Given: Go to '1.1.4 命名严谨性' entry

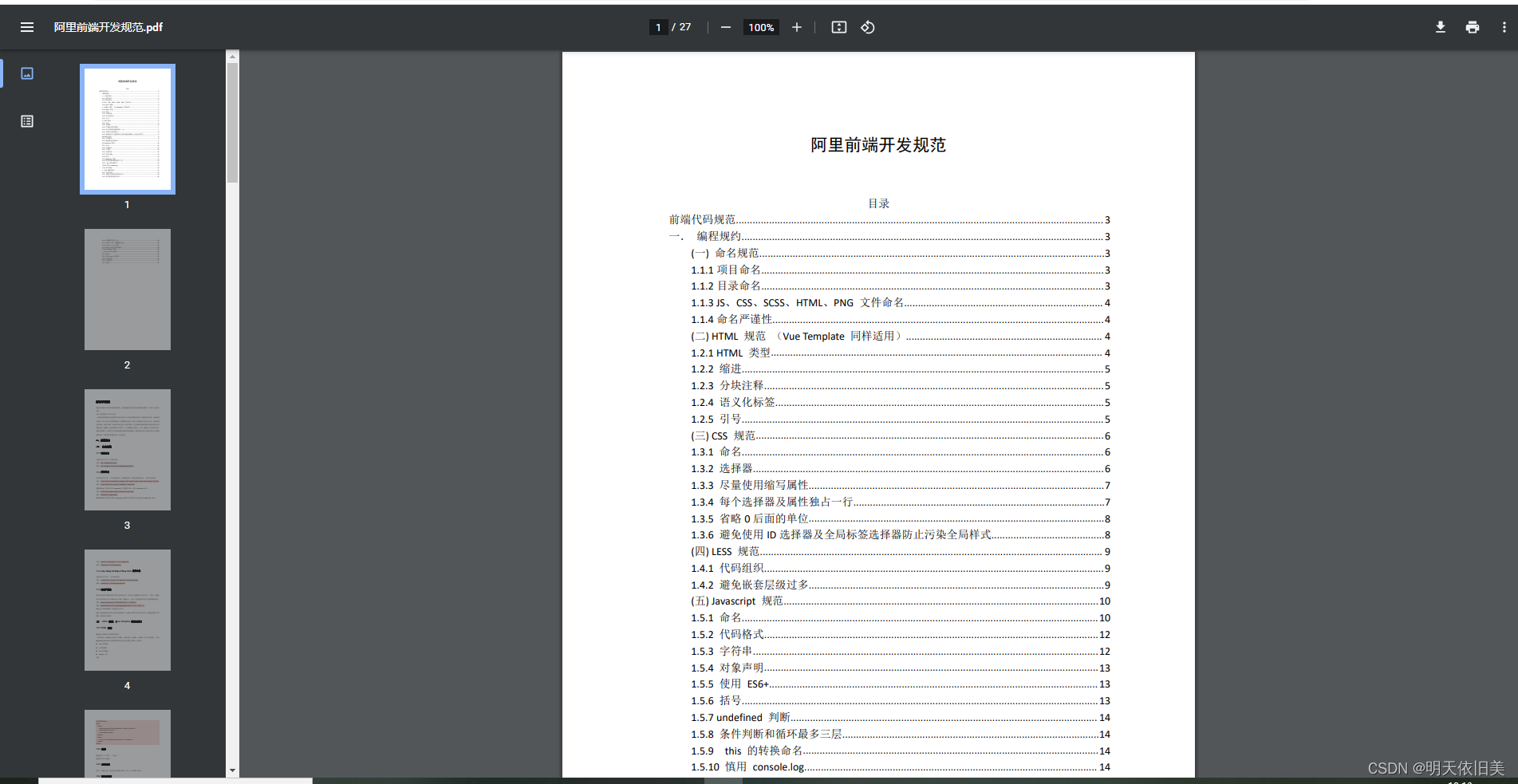Looking at the screenshot, I should 901,319.
